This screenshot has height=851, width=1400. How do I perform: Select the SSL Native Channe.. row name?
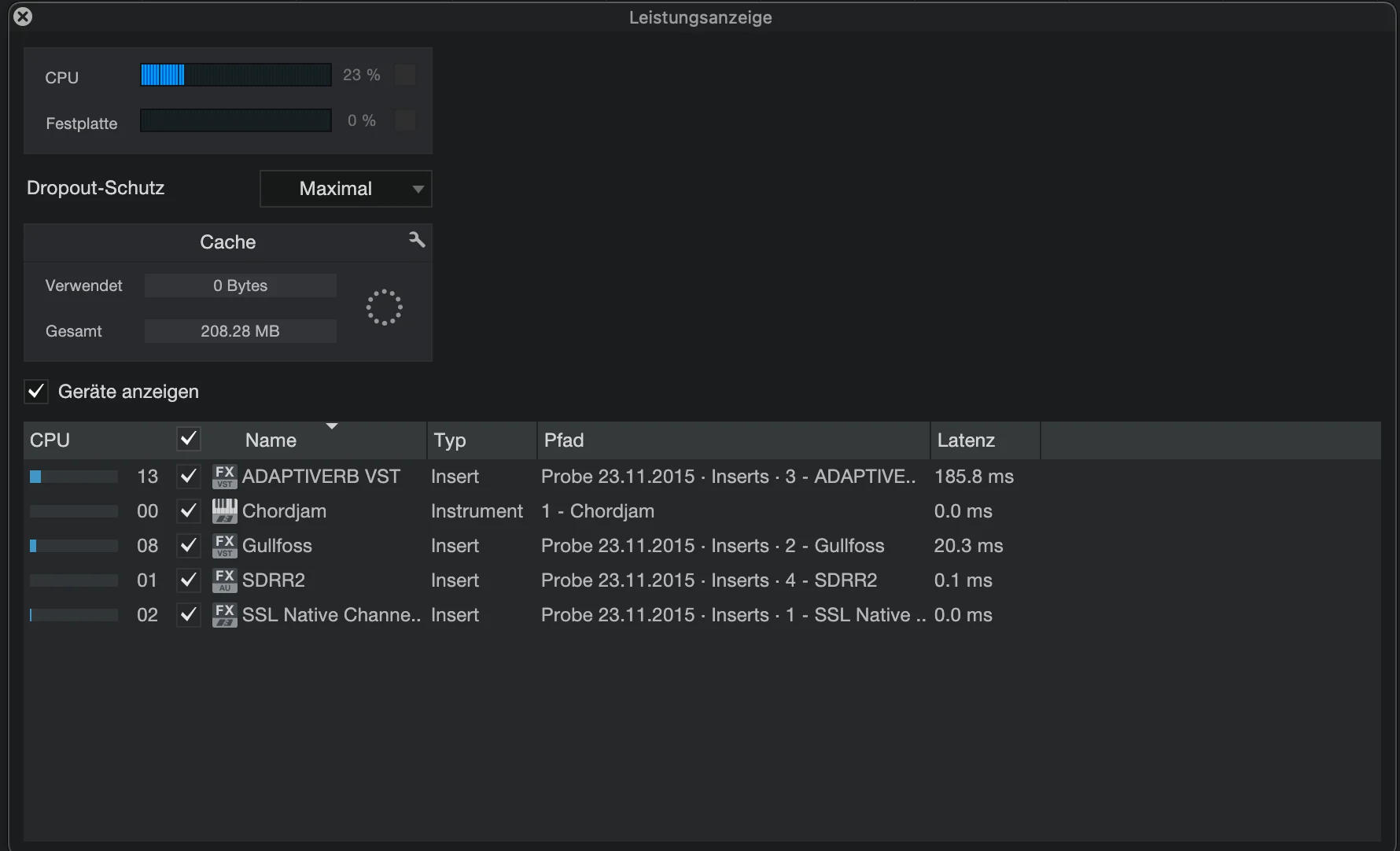pyautogui.click(x=332, y=615)
